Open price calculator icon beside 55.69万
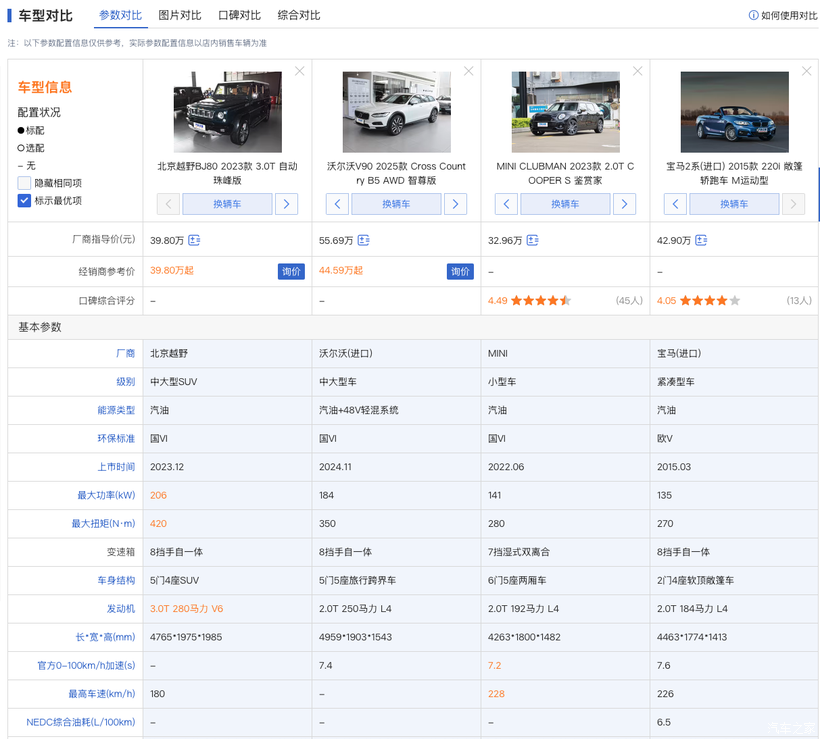This screenshot has width=820, height=739. 364,241
